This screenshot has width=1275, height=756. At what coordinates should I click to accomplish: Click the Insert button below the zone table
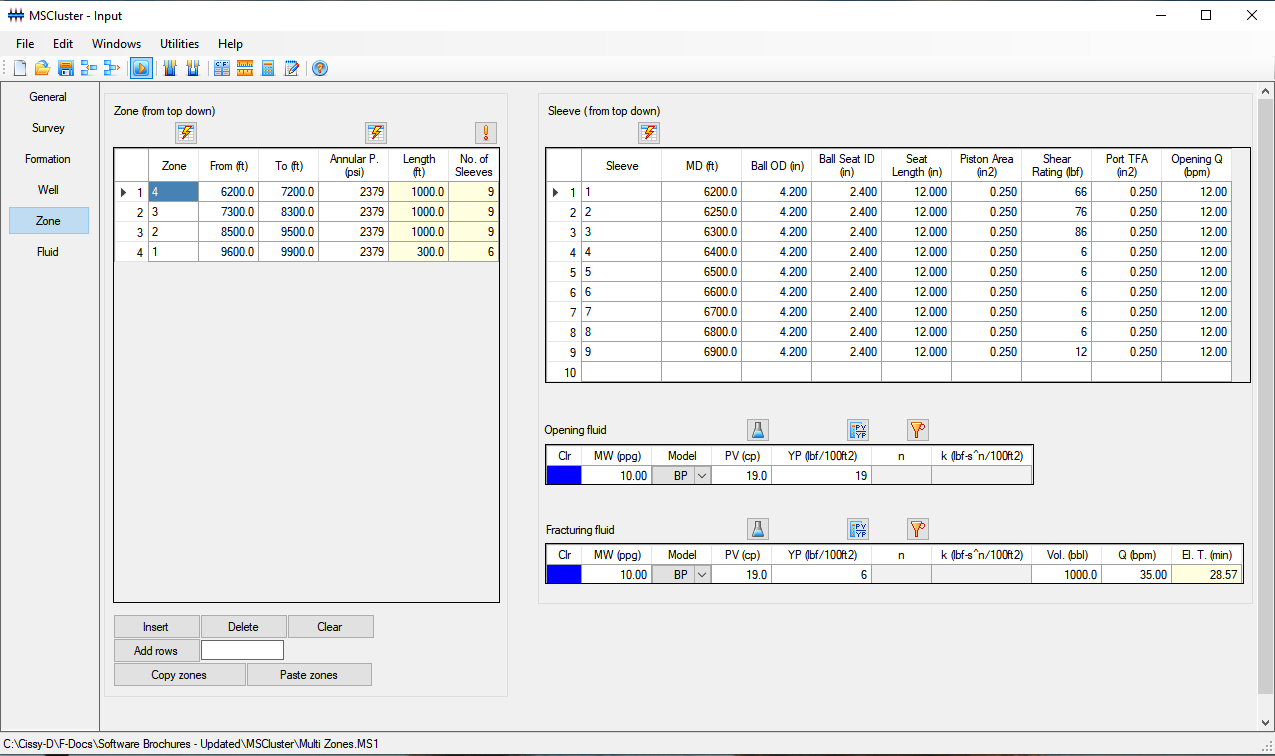(x=156, y=627)
